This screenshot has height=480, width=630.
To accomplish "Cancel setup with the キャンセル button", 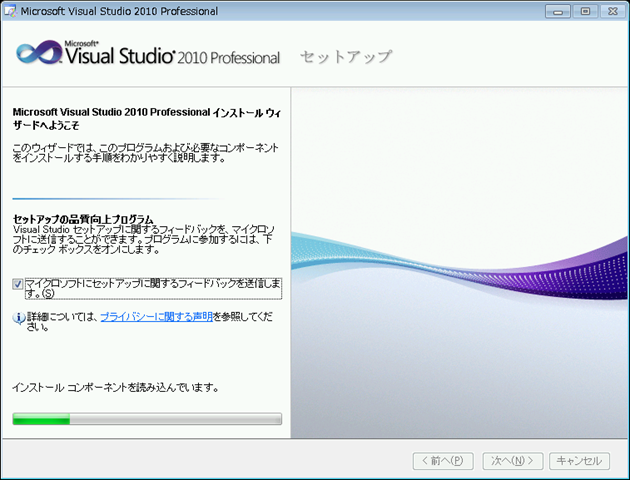I will tap(579, 461).
